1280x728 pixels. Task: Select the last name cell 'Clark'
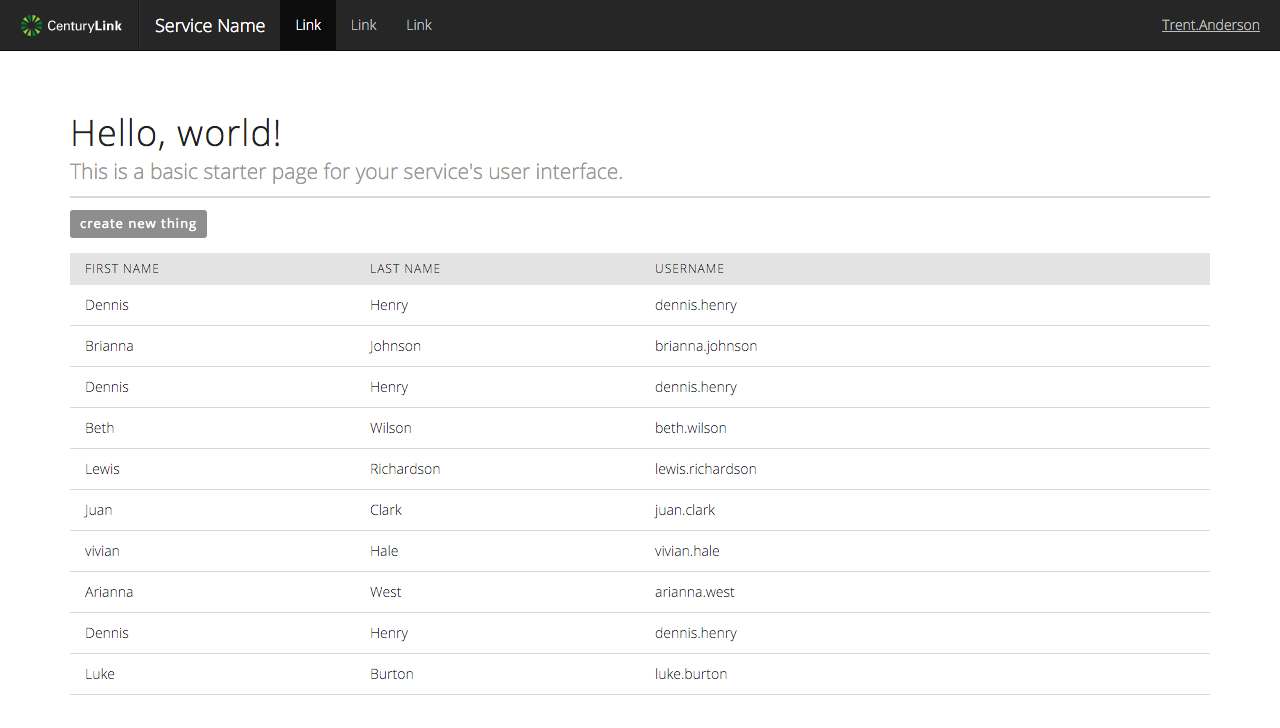click(x=386, y=510)
